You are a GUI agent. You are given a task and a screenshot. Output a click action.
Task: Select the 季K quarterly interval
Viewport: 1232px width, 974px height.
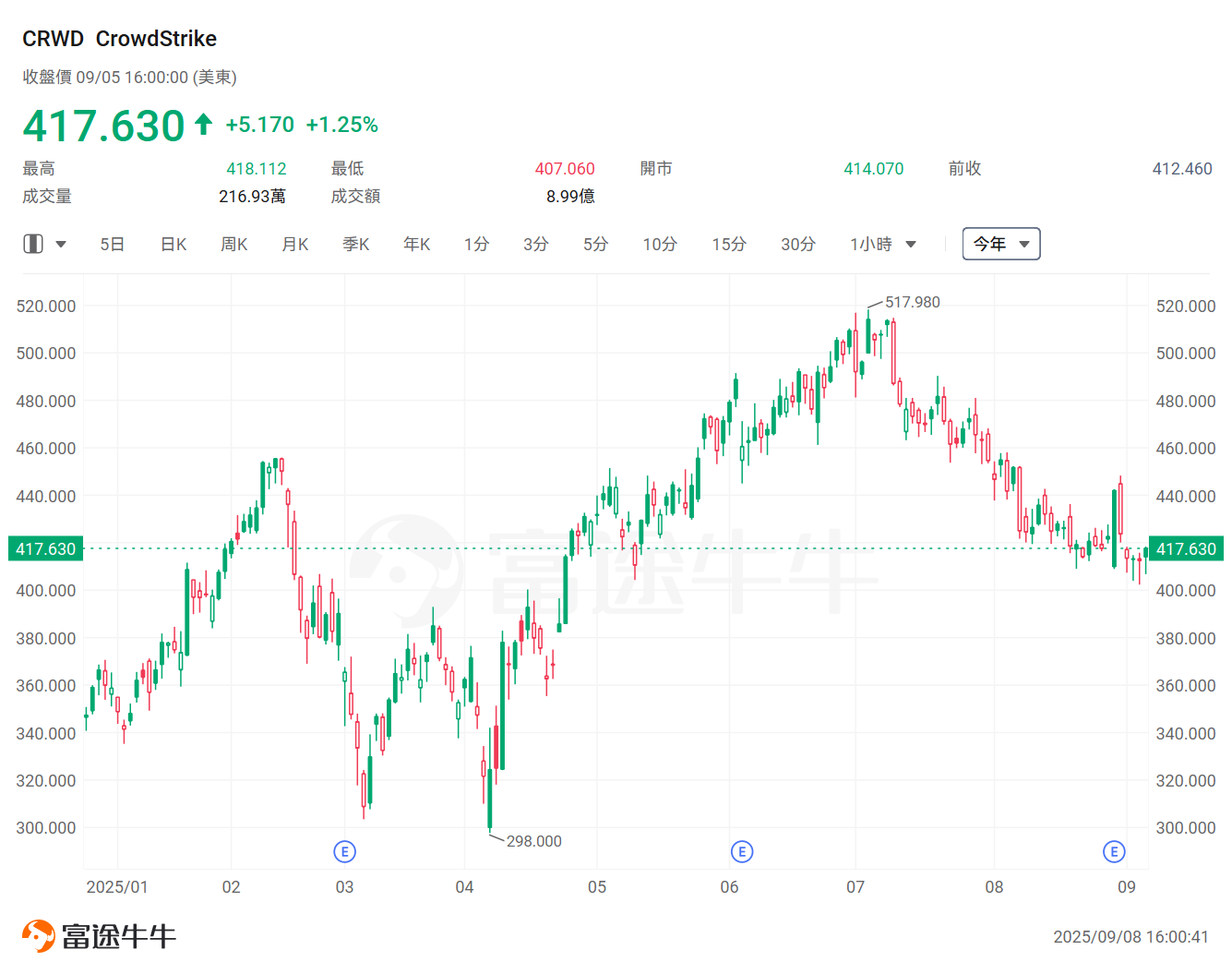[355, 243]
